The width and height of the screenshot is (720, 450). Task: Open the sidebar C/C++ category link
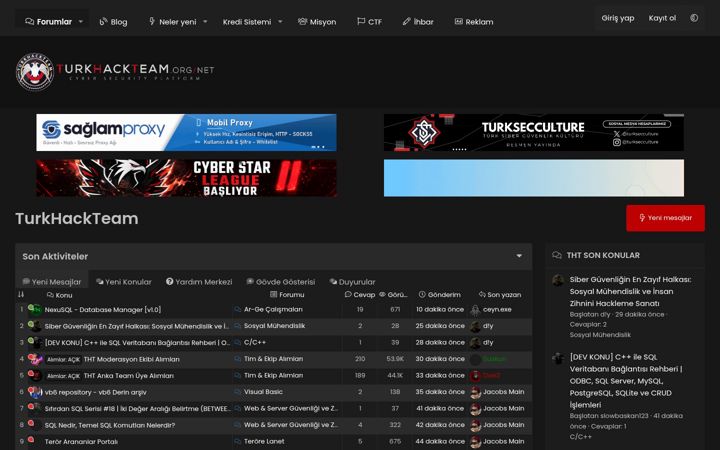(580, 437)
